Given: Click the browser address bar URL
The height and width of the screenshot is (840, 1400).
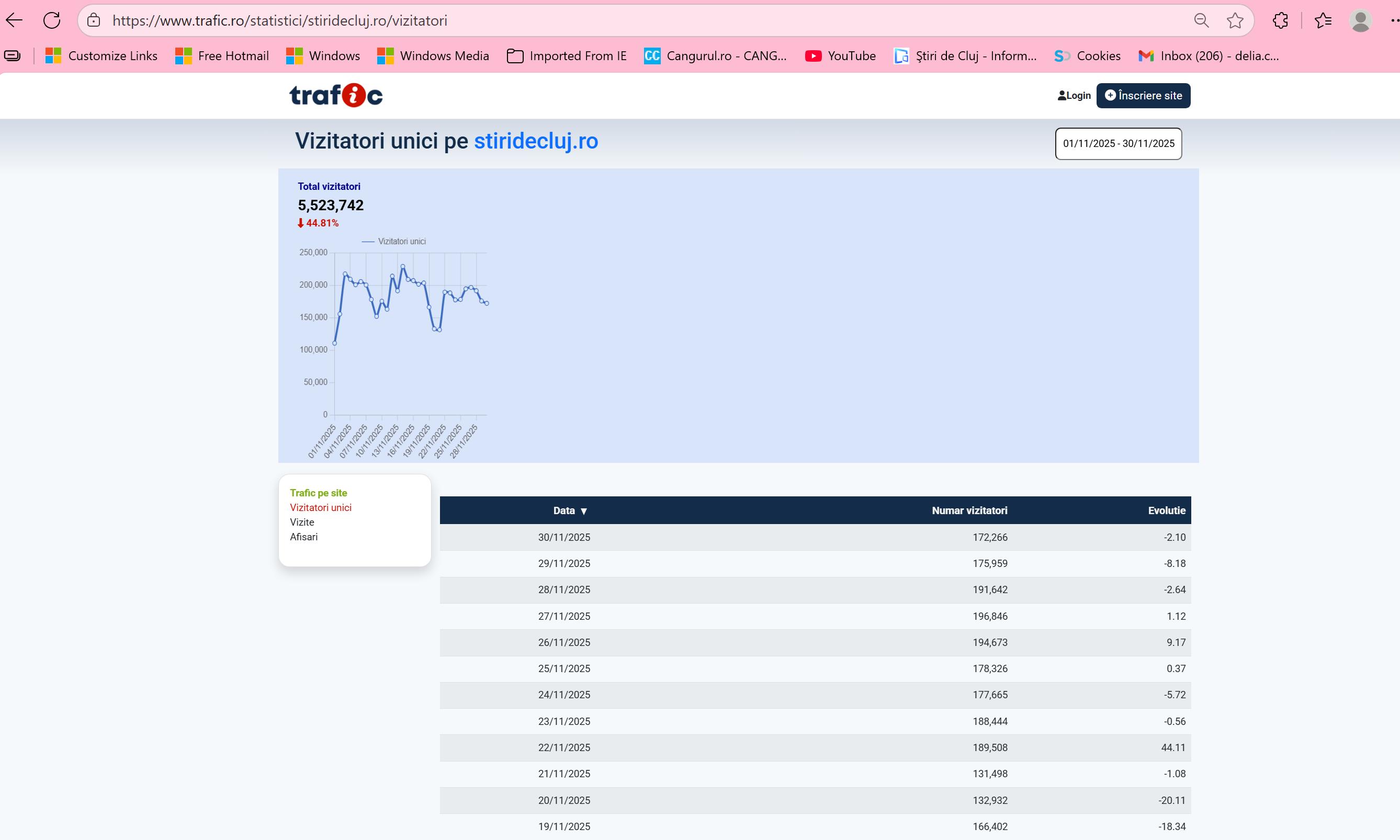Looking at the screenshot, I should (280, 20).
